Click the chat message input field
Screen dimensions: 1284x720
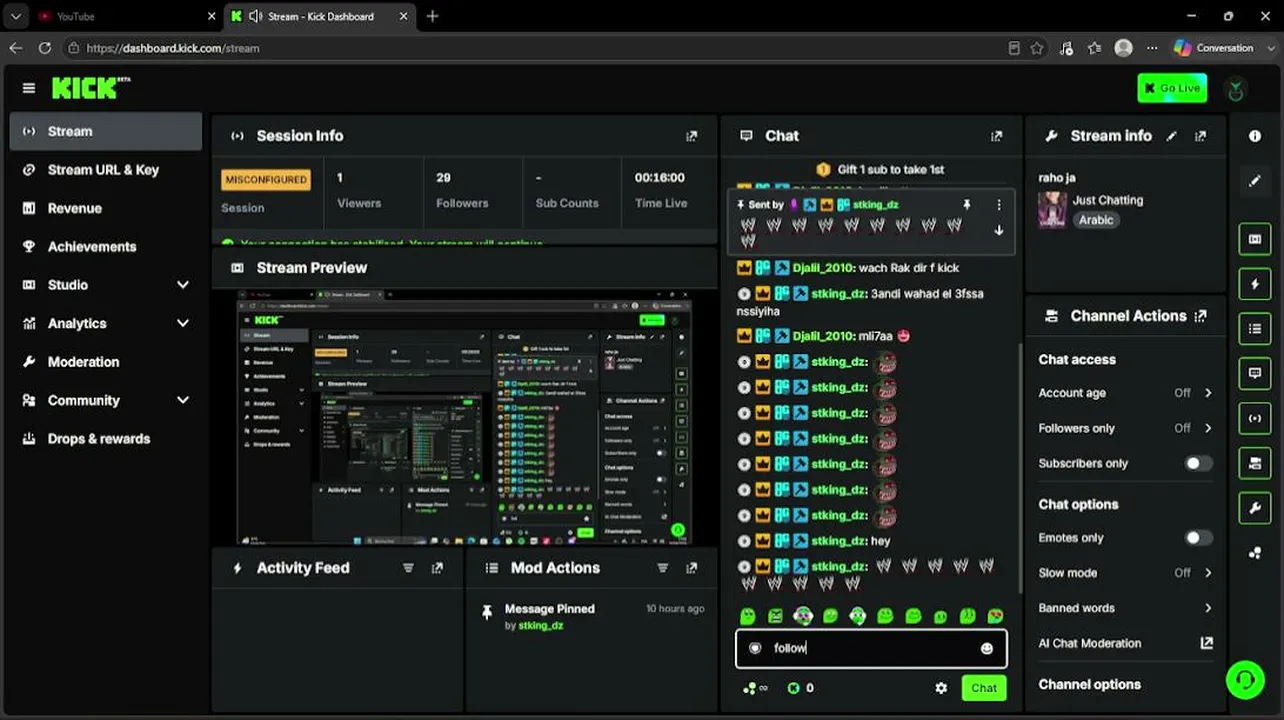[871, 648]
